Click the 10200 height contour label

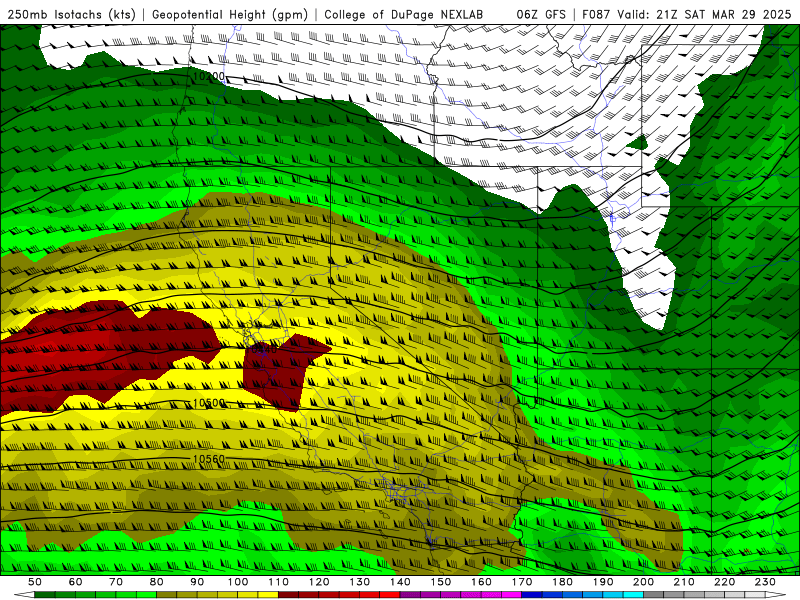tap(208, 77)
